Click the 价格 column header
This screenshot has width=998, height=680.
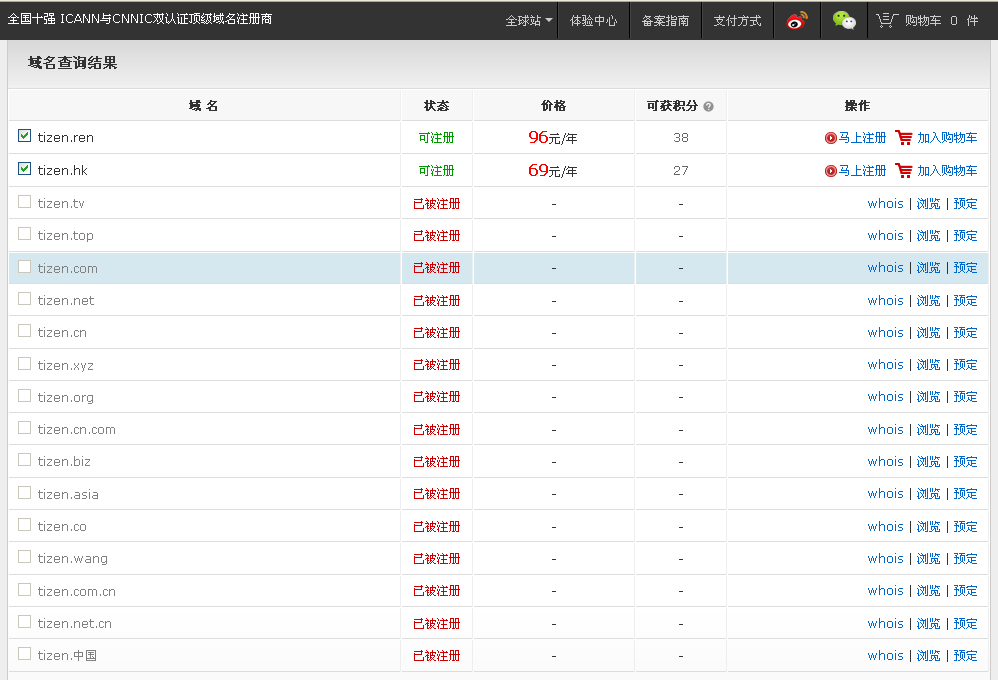coord(553,106)
